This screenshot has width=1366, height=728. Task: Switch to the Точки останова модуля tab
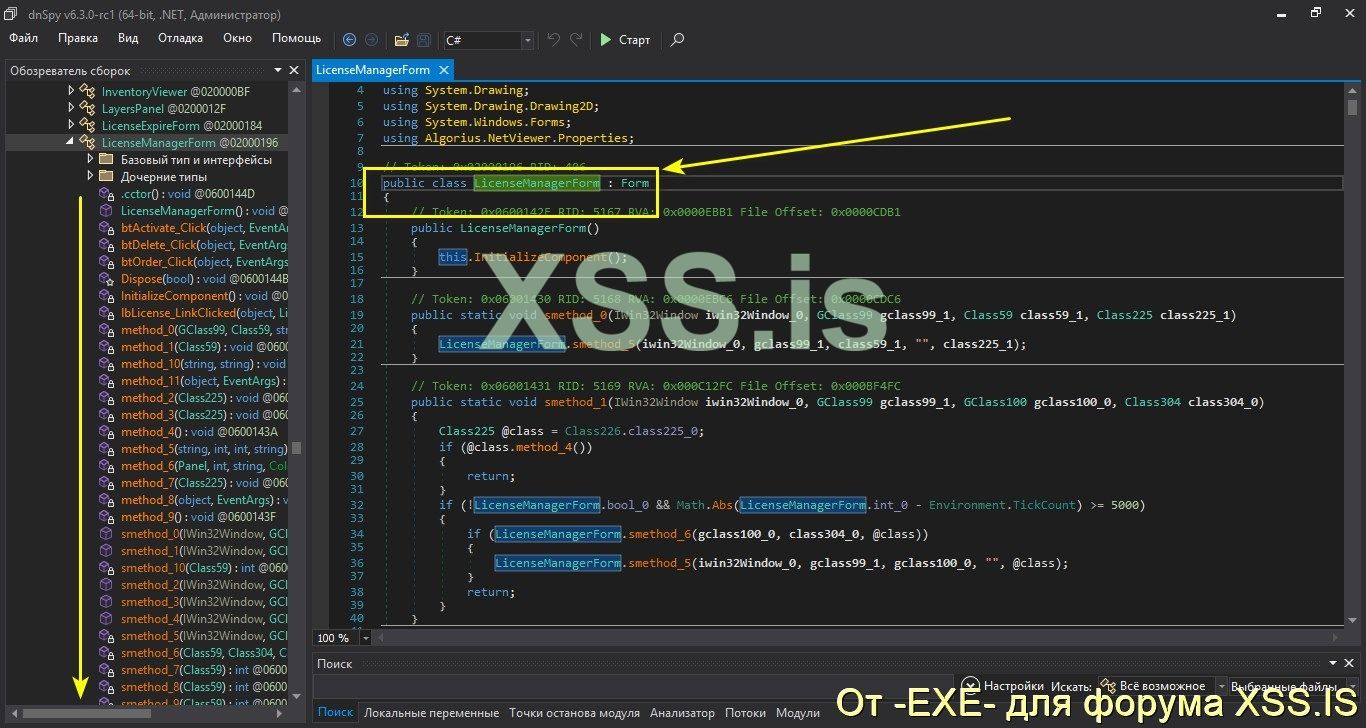click(x=574, y=713)
